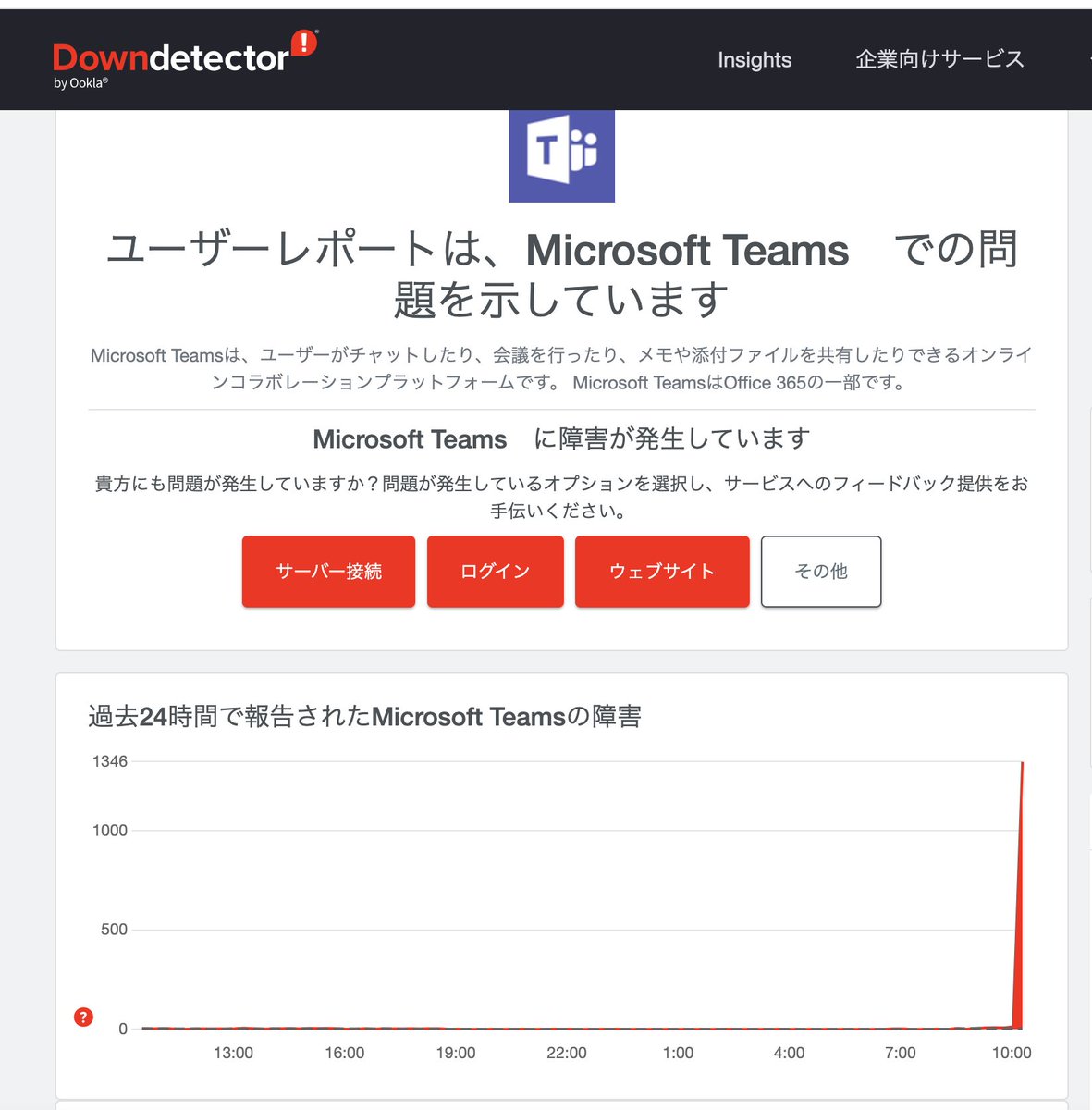The width and height of the screenshot is (1092, 1110).
Task: Click the 19:00 time label on chart
Action: tap(456, 1053)
